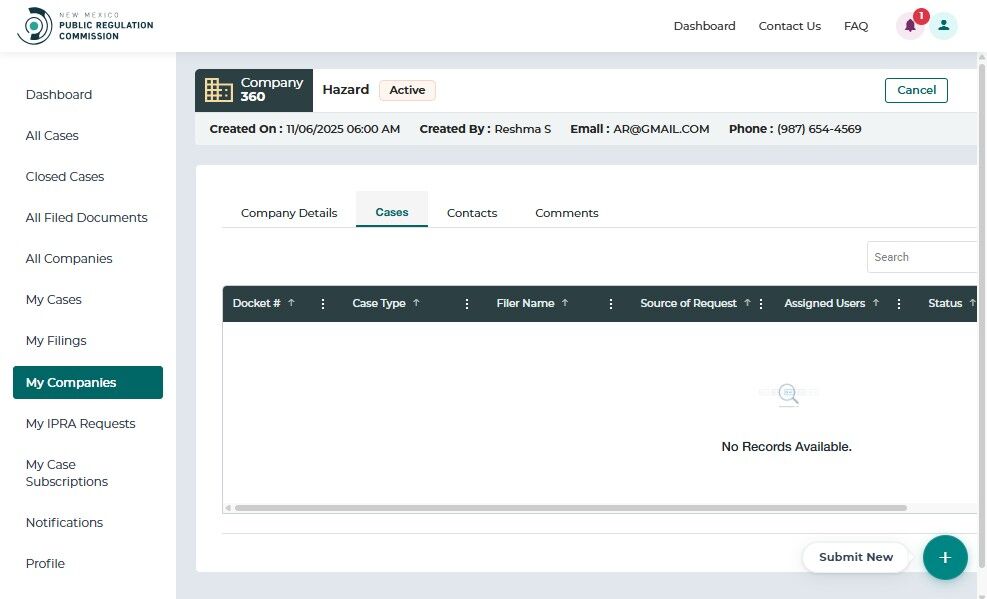Click the creator name Reshma S
This screenshot has height=599, width=987.
point(522,129)
